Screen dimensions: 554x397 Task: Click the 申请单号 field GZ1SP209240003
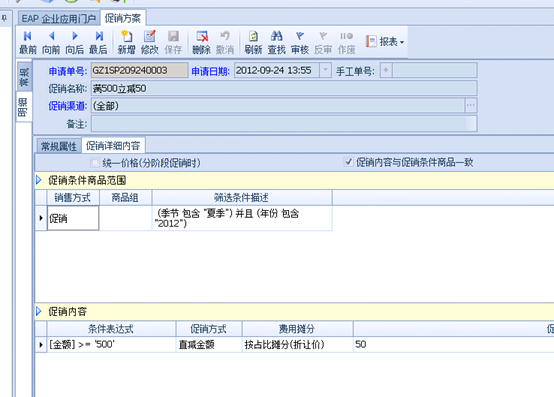(x=140, y=70)
